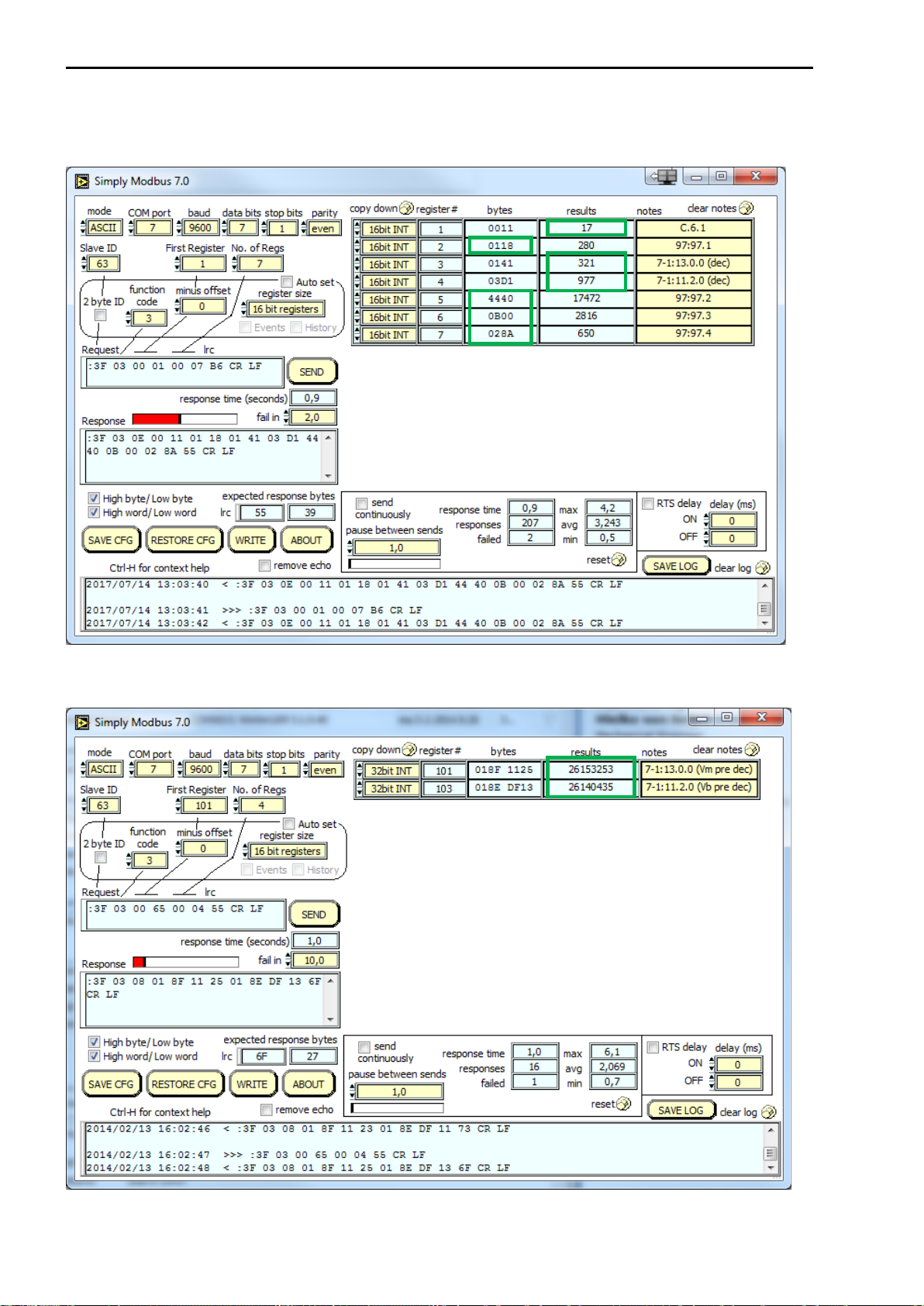Click SEND button in lower window
The image size is (924, 1306).
(313, 915)
